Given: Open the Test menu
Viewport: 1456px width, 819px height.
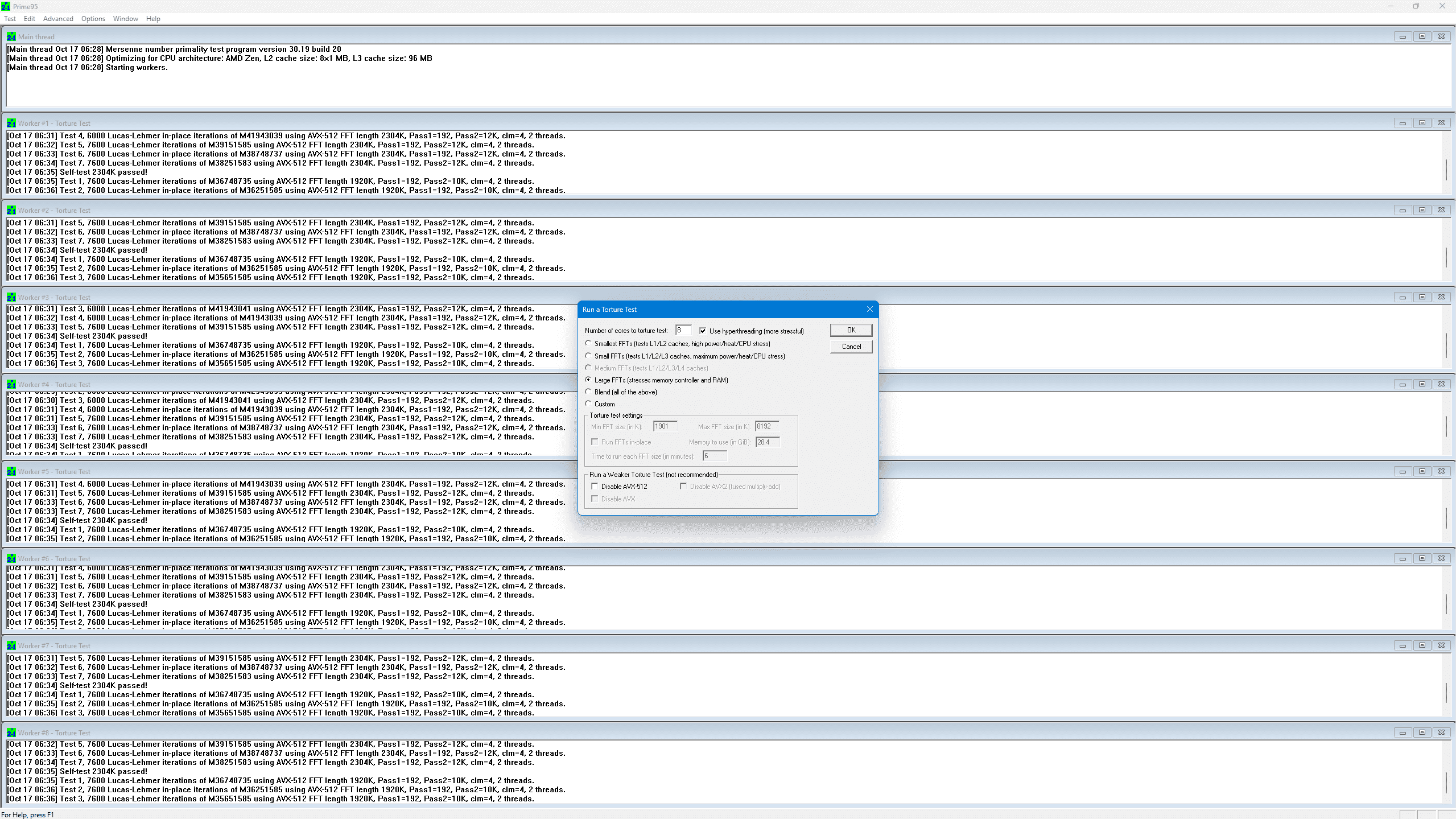Looking at the screenshot, I should click(x=10, y=19).
